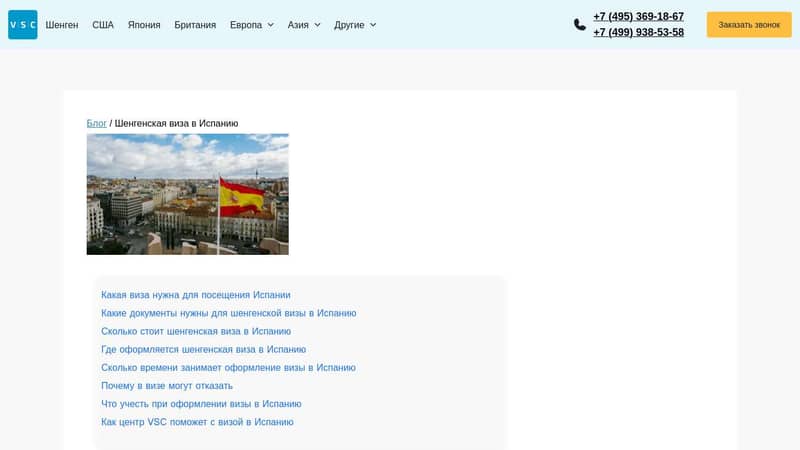
Task: Call the number +7 (495) 369-18-67
Action: (x=638, y=16)
